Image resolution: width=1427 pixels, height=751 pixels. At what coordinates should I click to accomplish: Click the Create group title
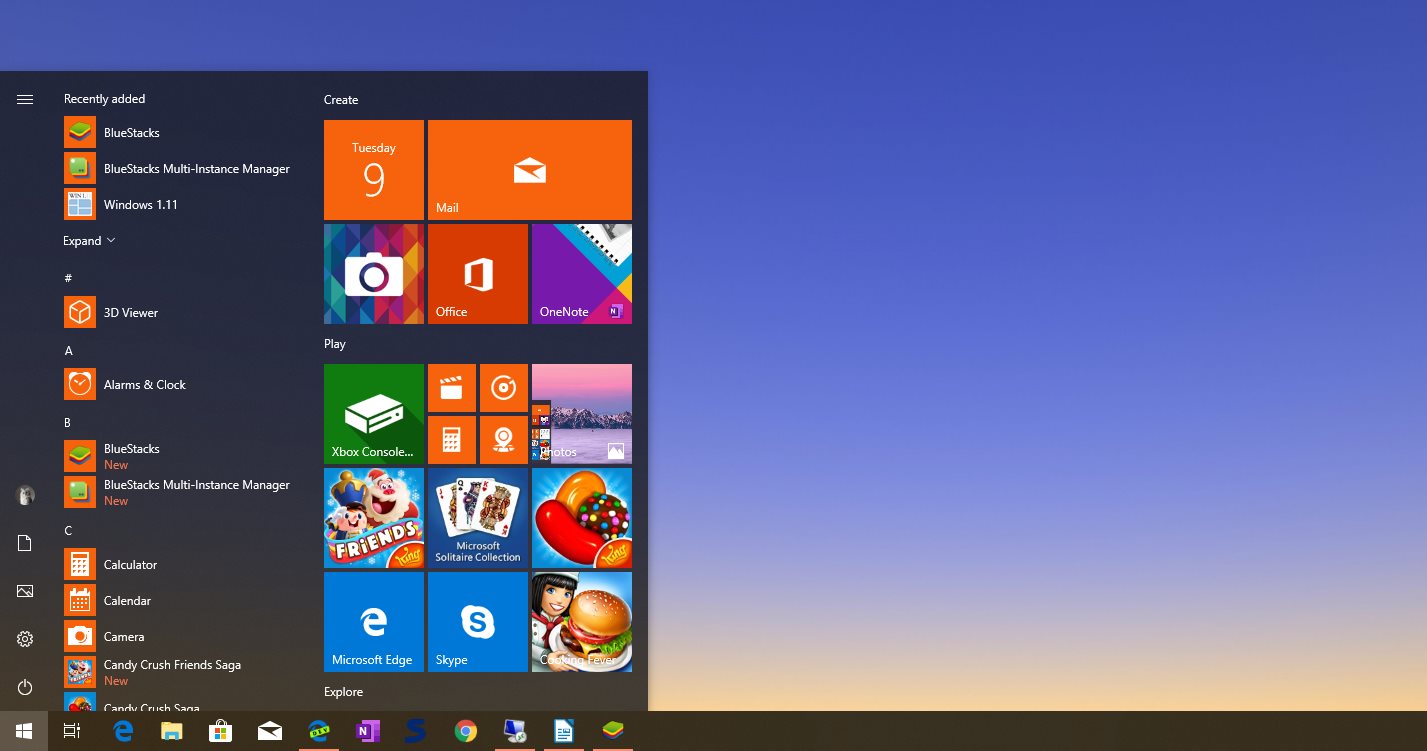(341, 100)
